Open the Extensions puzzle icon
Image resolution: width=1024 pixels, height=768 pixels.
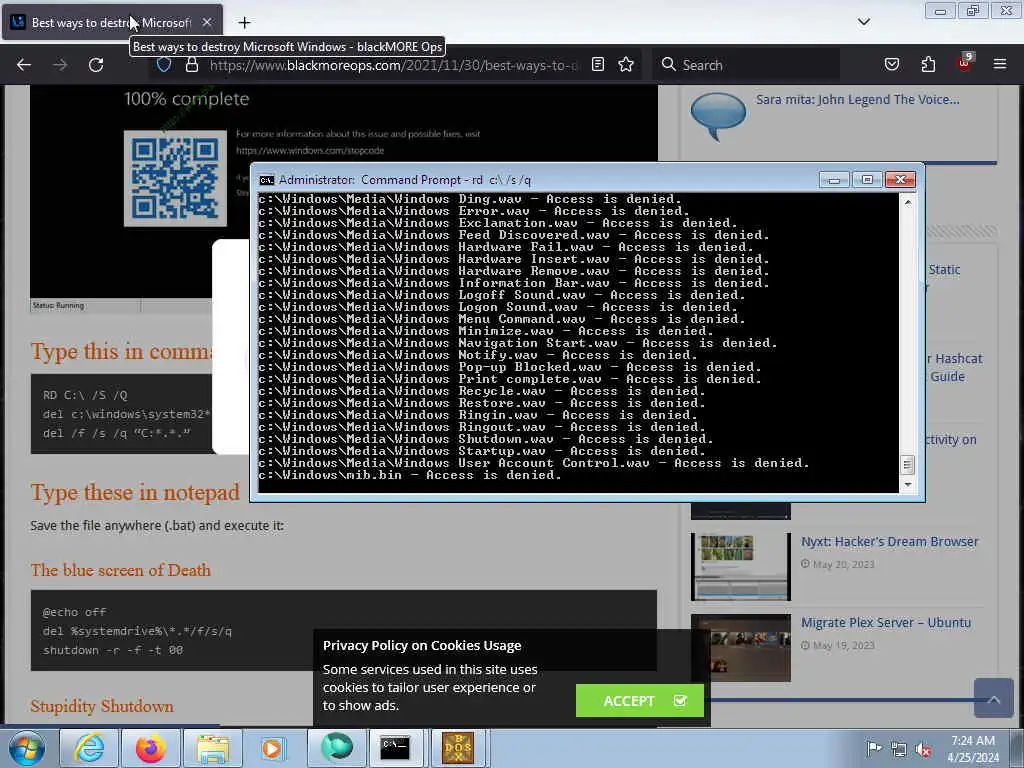tap(928, 64)
